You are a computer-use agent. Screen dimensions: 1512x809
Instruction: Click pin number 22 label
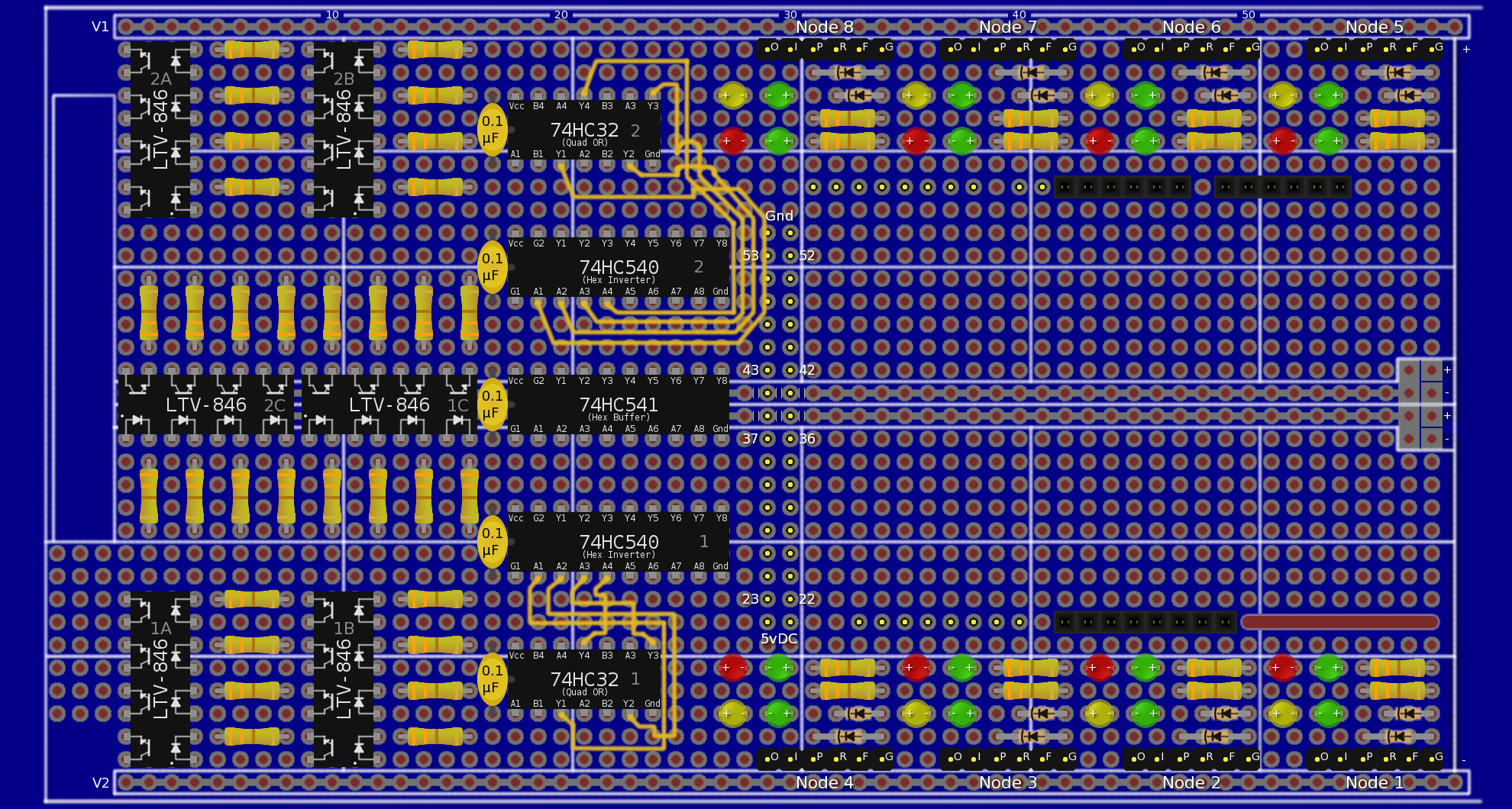pos(807,599)
